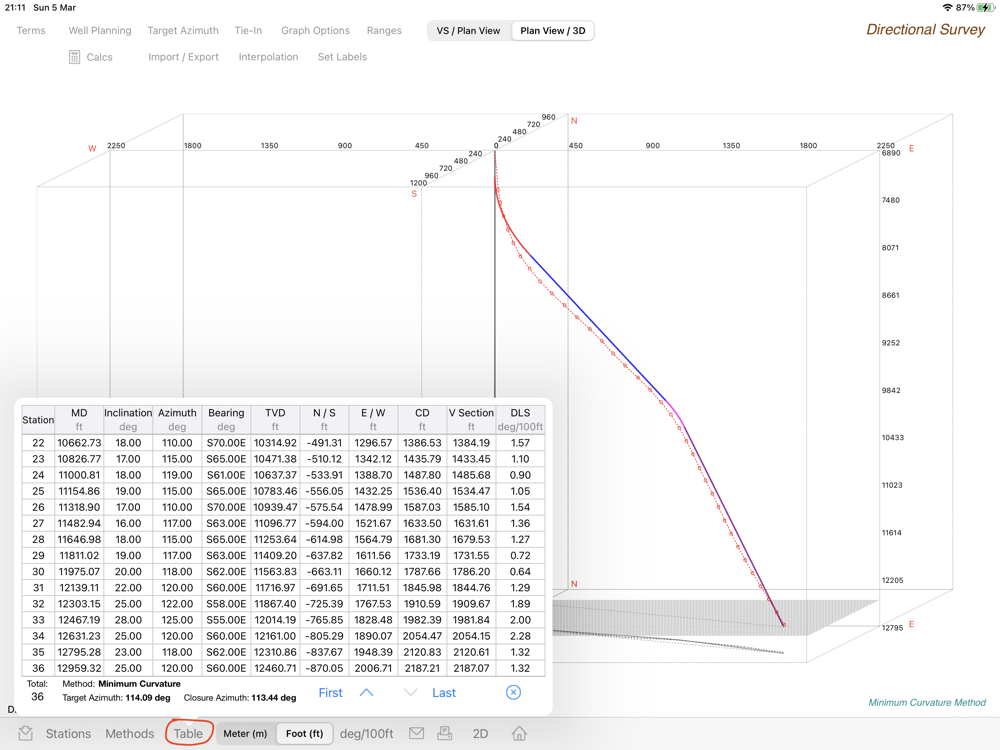
Task: Click TVD value 11867.40
Action: pyautogui.click(x=275, y=604)
